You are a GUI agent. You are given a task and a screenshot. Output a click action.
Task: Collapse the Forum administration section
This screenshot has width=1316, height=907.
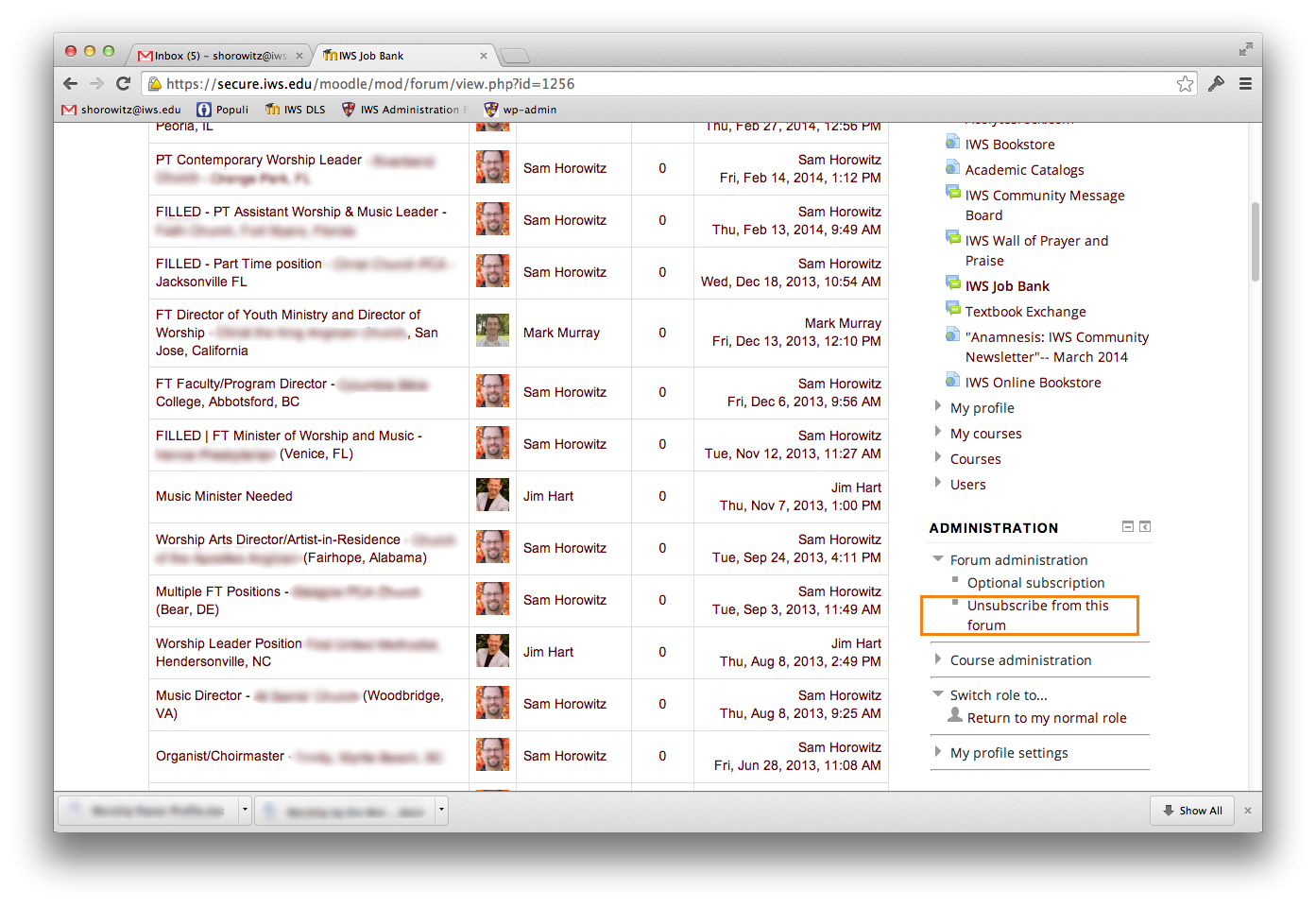[x=938, y=559]
